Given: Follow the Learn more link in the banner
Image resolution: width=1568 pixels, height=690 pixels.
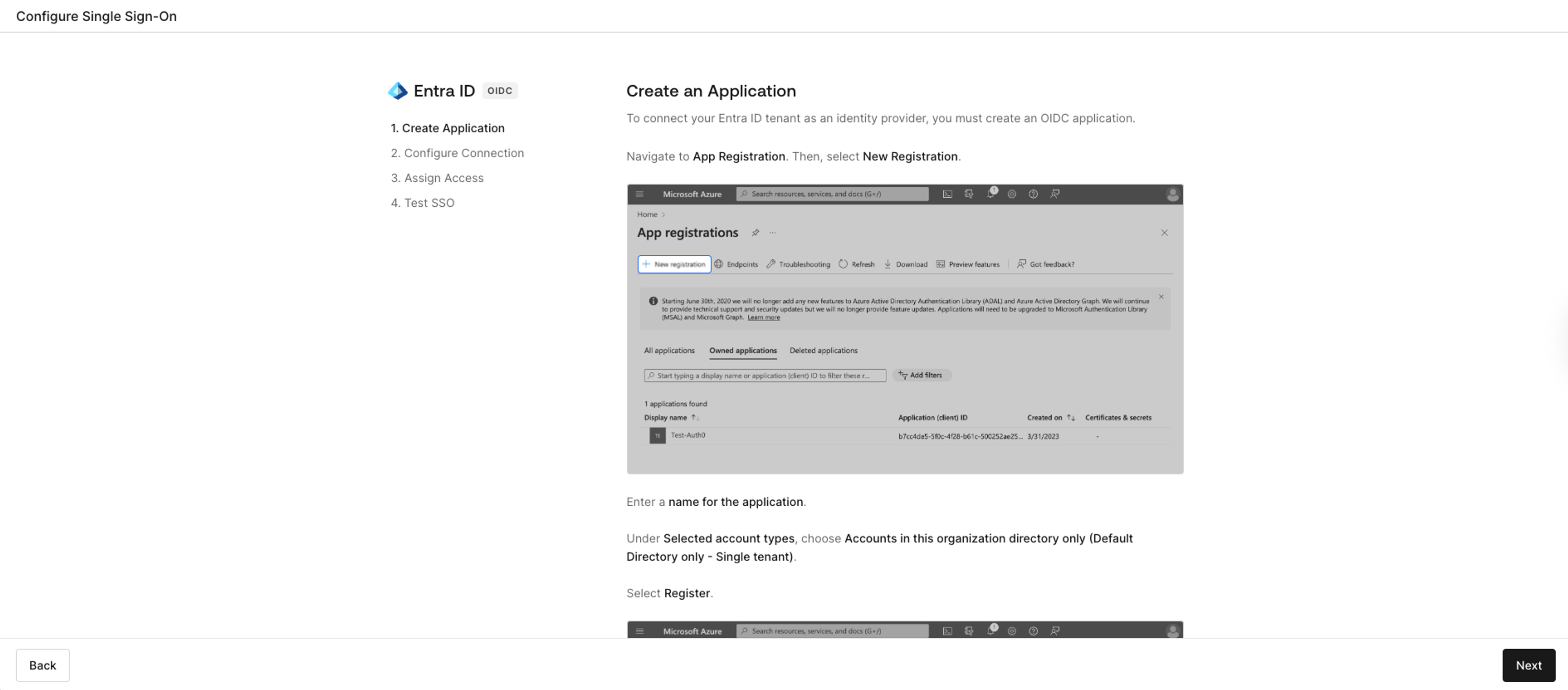Looking at the screenshot, I should pyautogui.click(x=763, y=317).
